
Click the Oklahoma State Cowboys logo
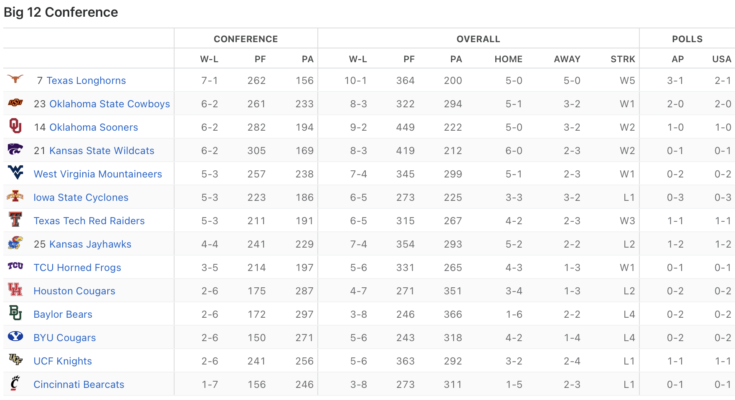coord(15,104)
